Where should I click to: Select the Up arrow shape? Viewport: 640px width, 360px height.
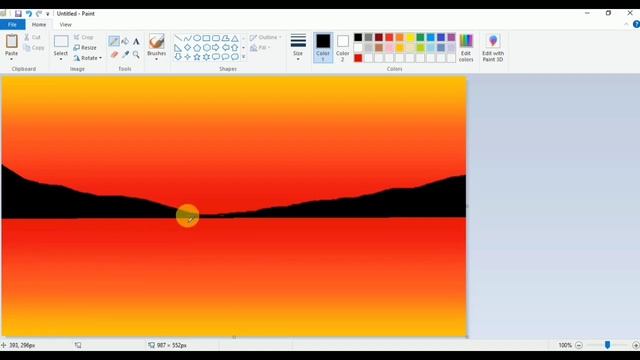235,47
